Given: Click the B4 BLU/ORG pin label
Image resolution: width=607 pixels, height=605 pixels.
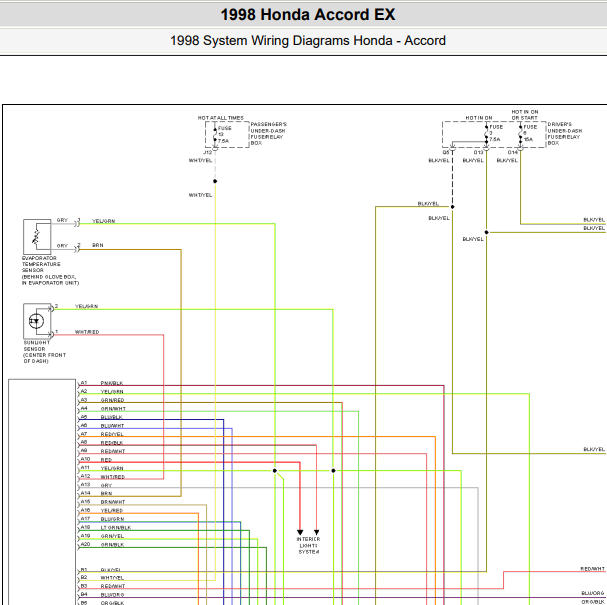Looking at the screenshot, I should click(102, 595).
